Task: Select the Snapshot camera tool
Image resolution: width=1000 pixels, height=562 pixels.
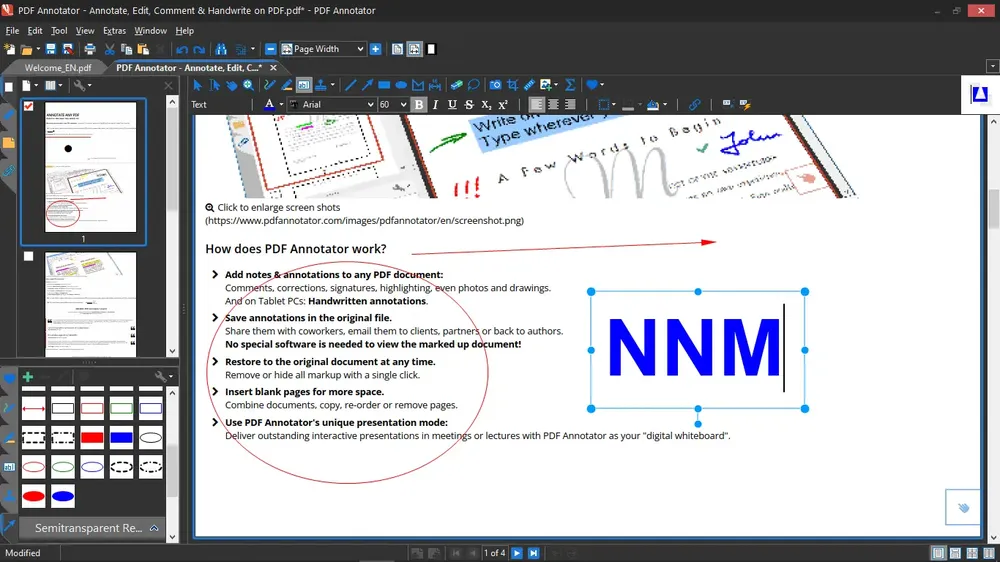Action: [495, 85]
